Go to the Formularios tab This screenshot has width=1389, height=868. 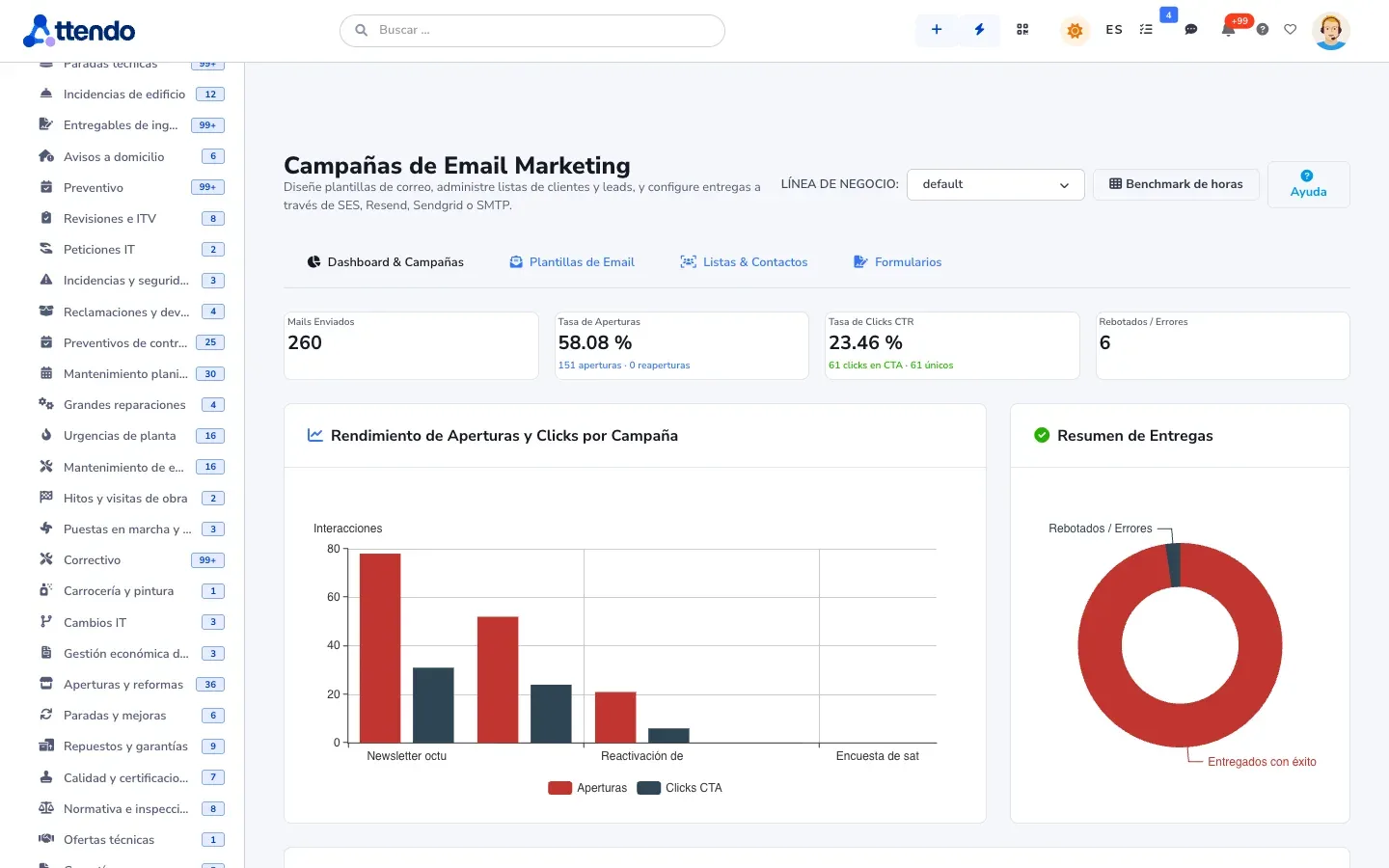tap(898, 262)
